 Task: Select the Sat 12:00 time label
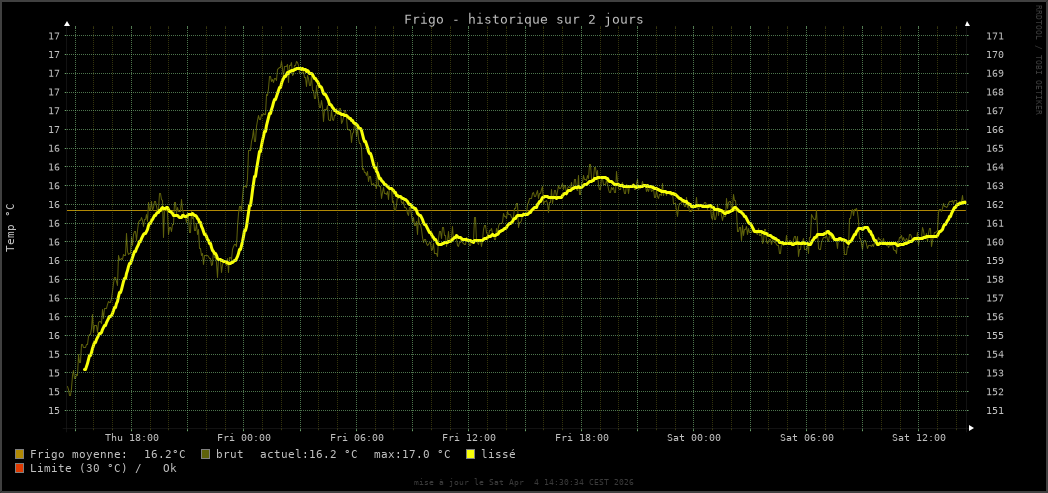click(919, 438)
